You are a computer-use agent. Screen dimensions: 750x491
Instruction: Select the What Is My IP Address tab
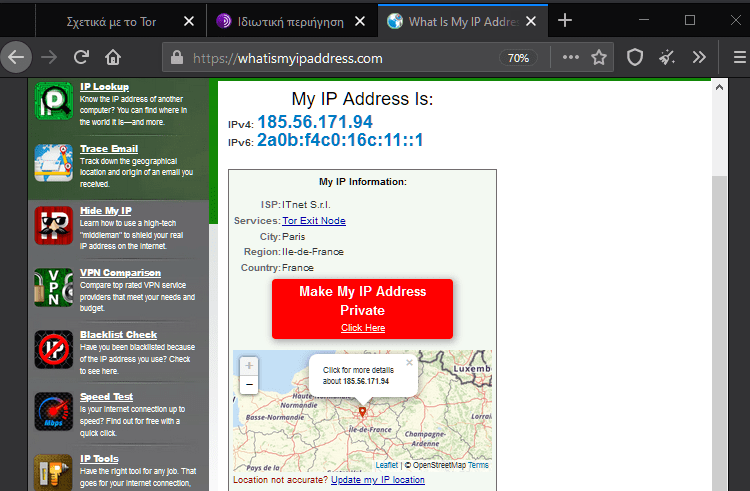[x=463, y=21]
